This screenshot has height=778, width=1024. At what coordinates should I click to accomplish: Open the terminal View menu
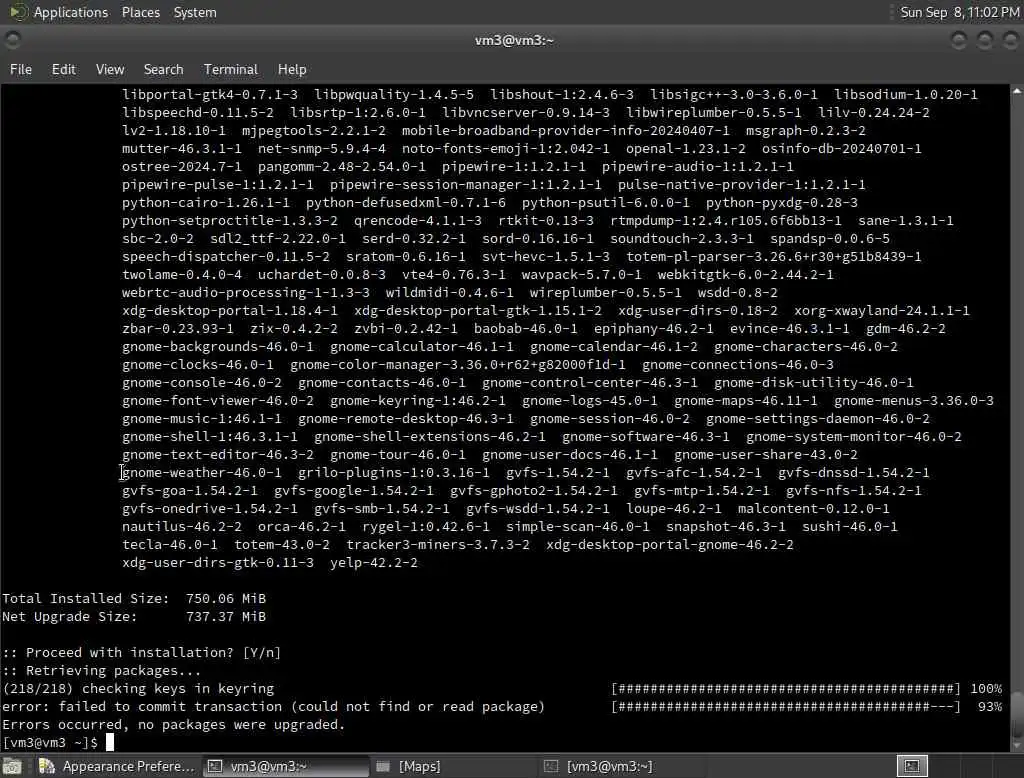110,69
